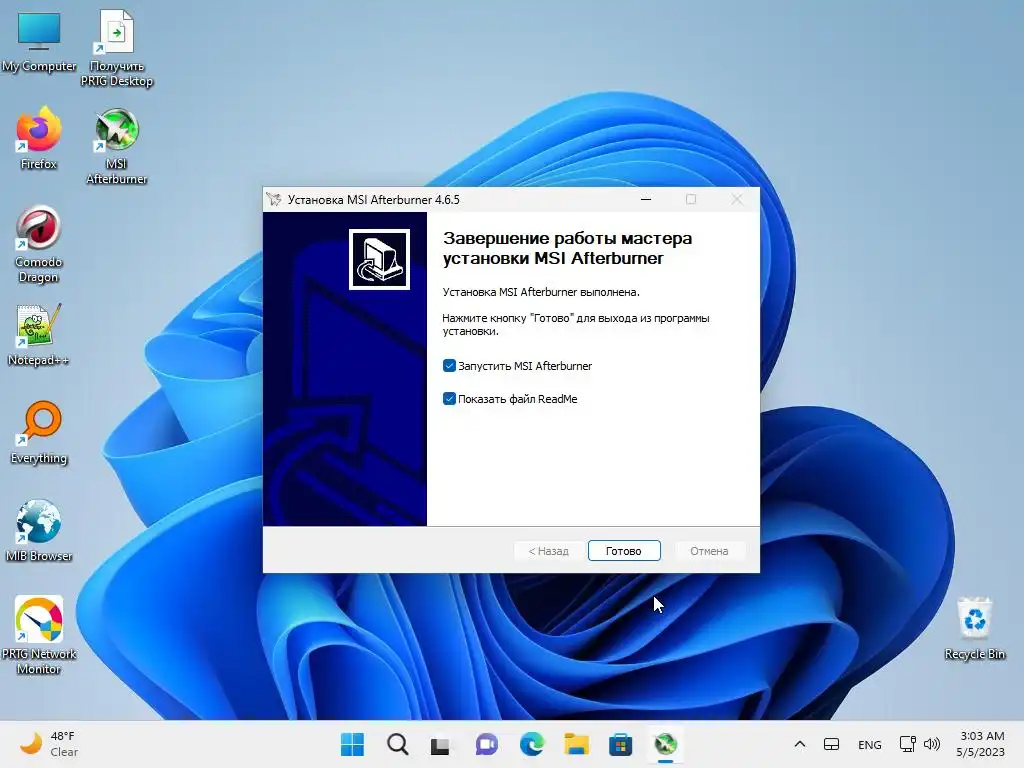Click the installer computer graphic image
Image resolution: width=1024 pixels, height=768 pixels.
tap(379, 259)
